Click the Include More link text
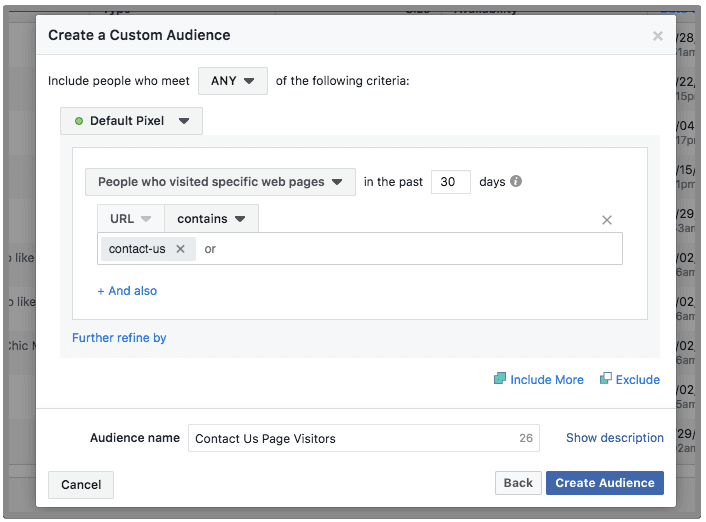706x522 pixels. click(547, 380)
